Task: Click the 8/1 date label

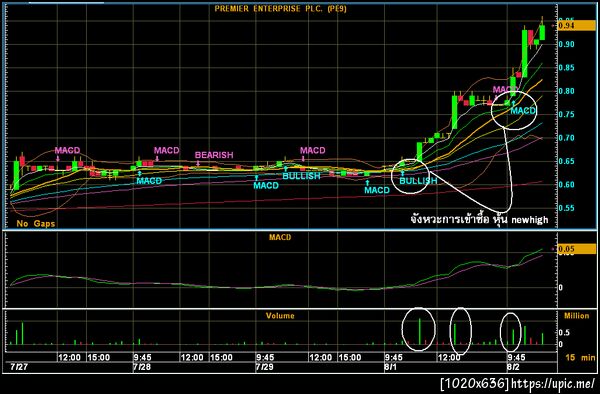Action: pos(392,367)
